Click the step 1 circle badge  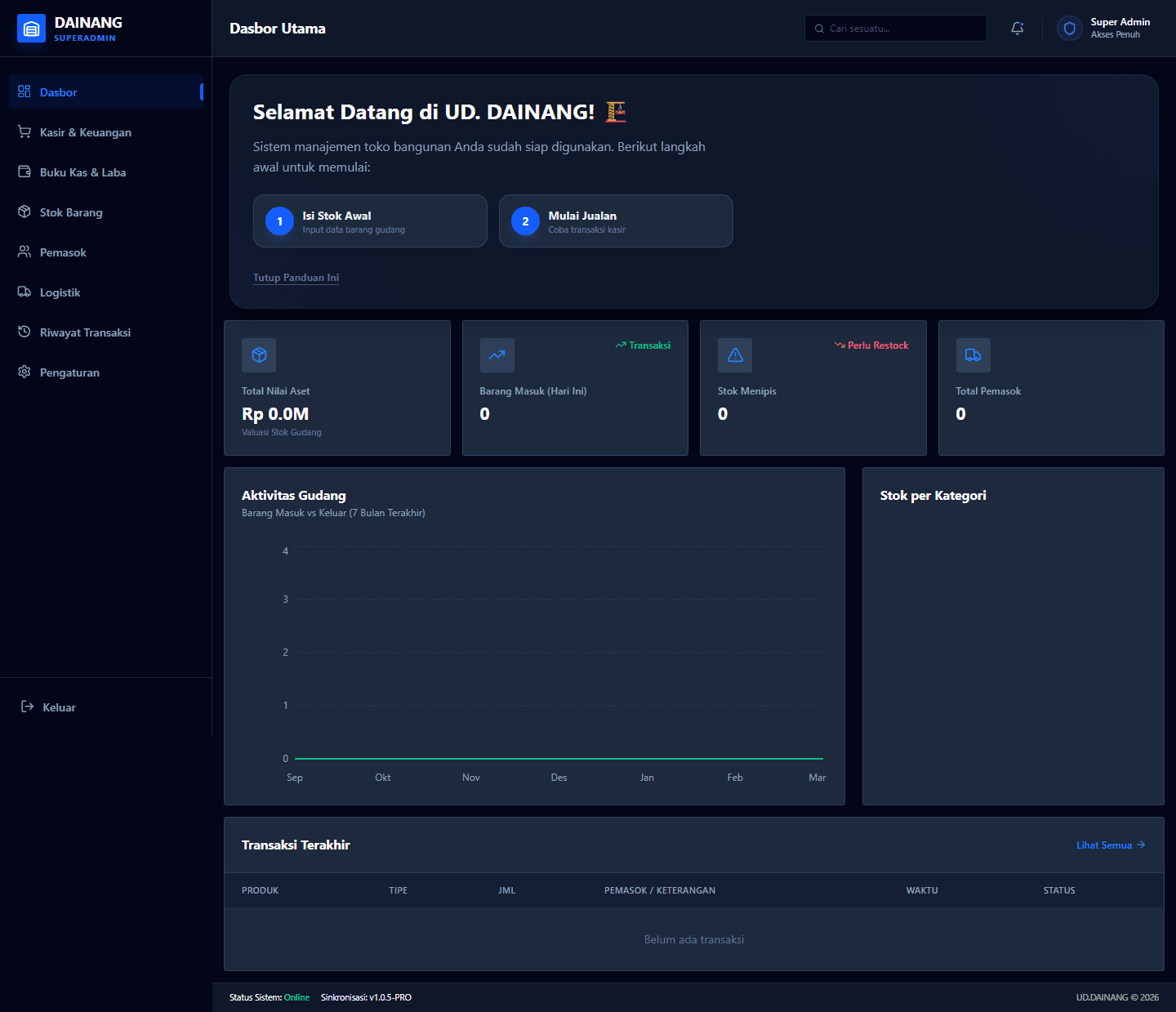(x=279, y=221)
